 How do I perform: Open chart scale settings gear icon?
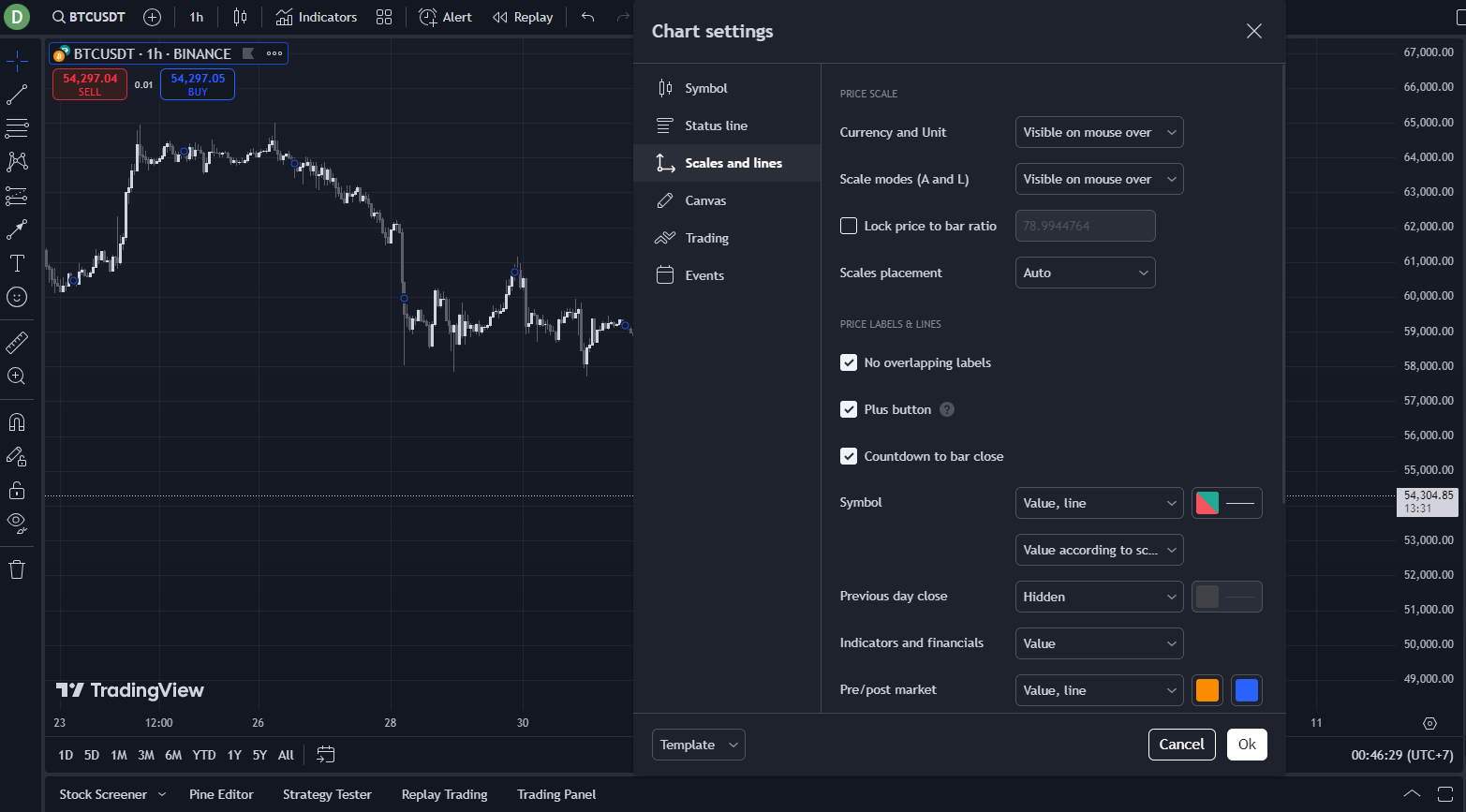tap(1429, 723)
